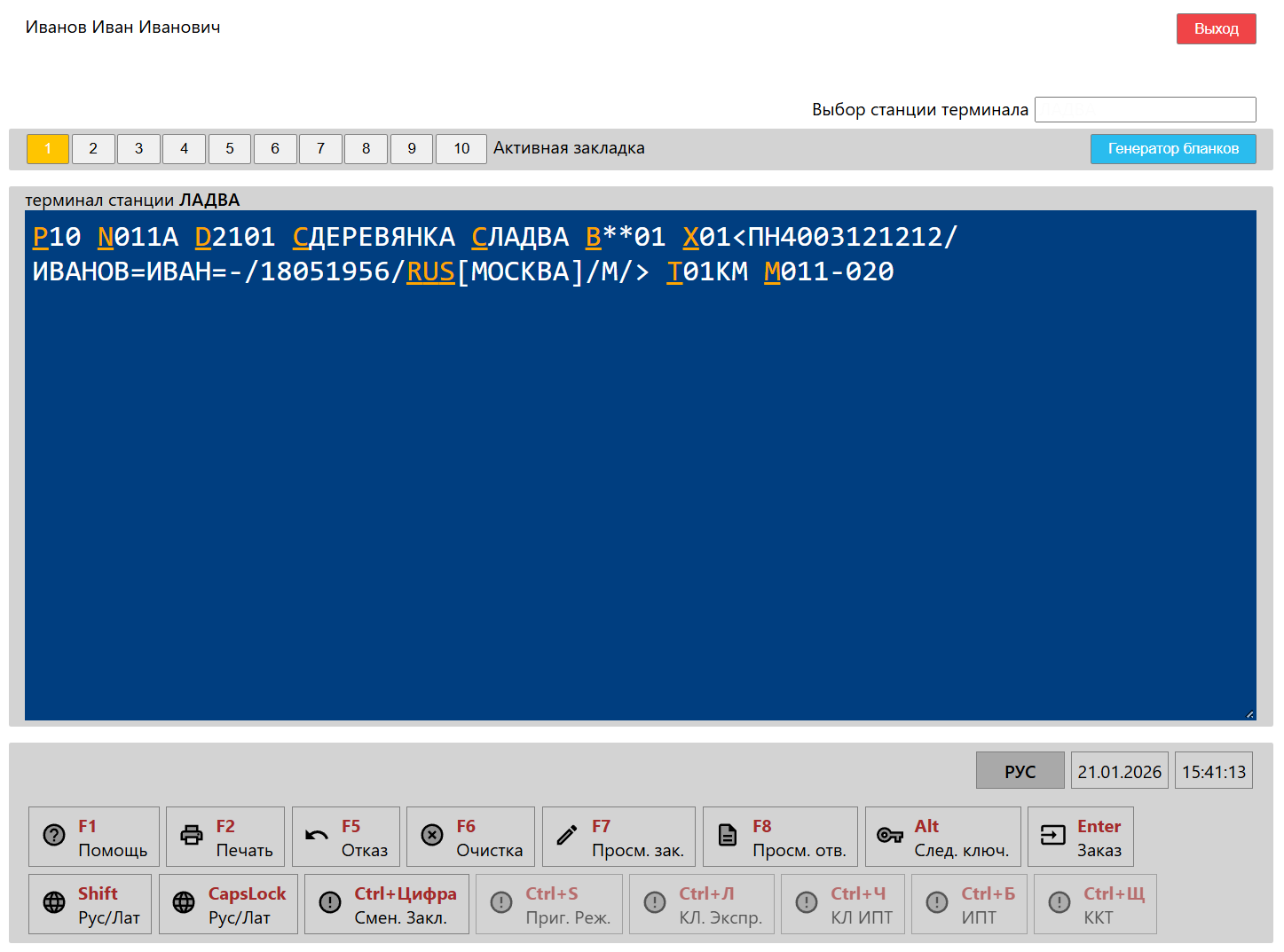Switch to tab 2
Image resolution: width=1284 pixels, height=952 pixels.
93,149
